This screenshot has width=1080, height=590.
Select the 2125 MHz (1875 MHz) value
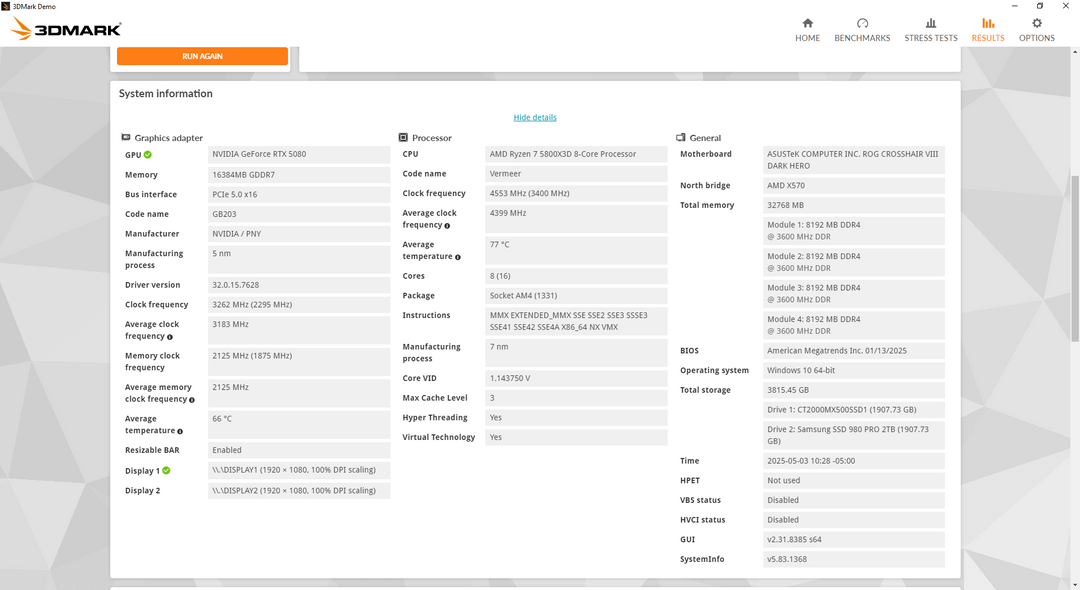point(299,361)
